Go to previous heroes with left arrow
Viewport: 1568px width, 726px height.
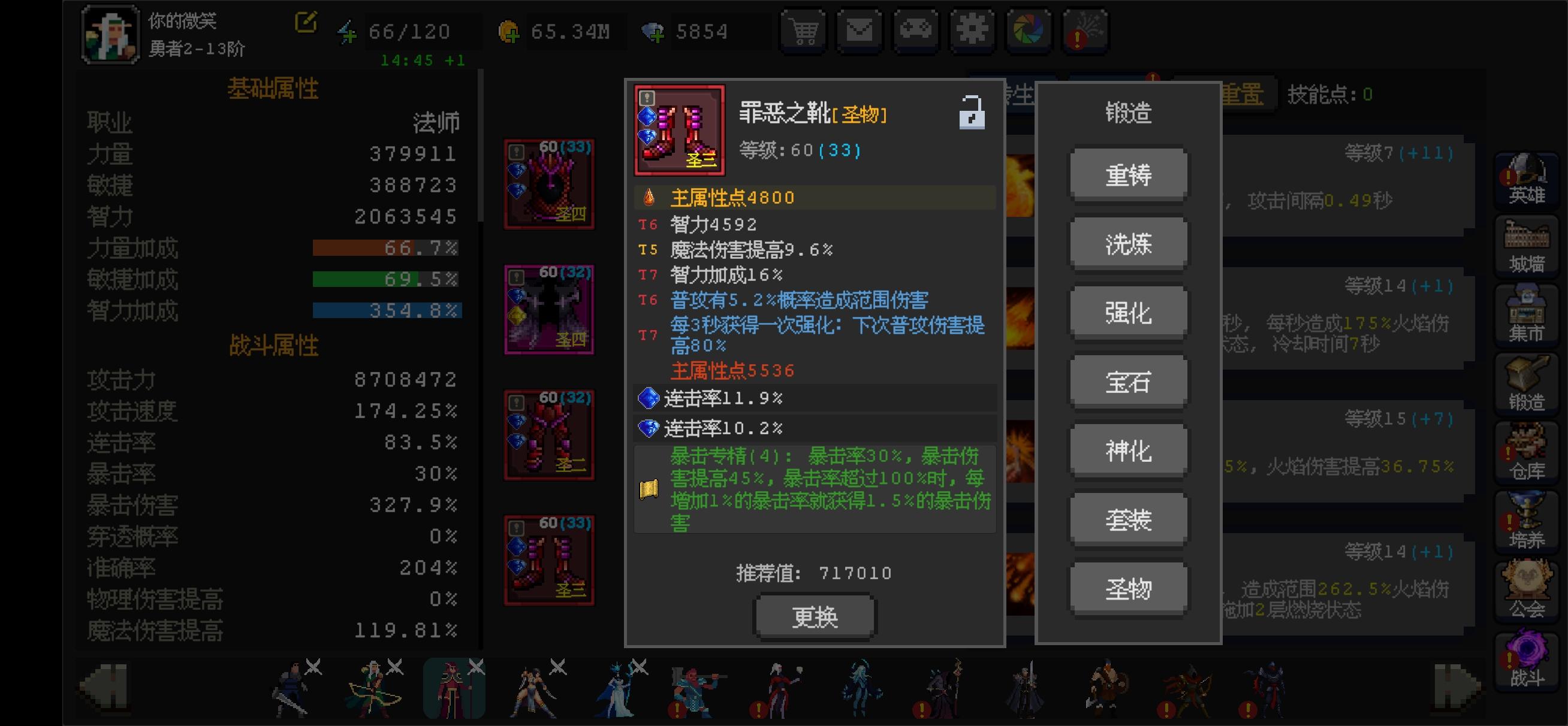point(104,687)
